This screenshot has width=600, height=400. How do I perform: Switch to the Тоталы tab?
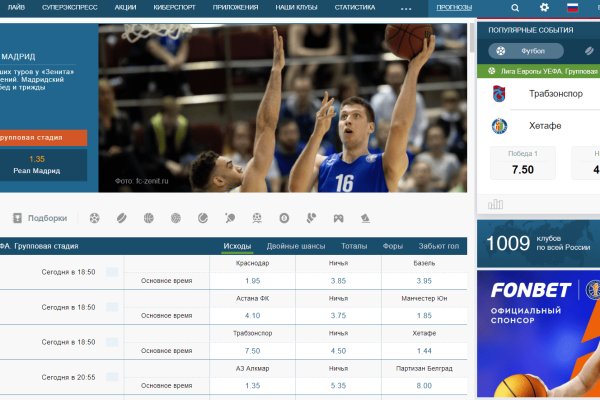click(x=354, y=246)
